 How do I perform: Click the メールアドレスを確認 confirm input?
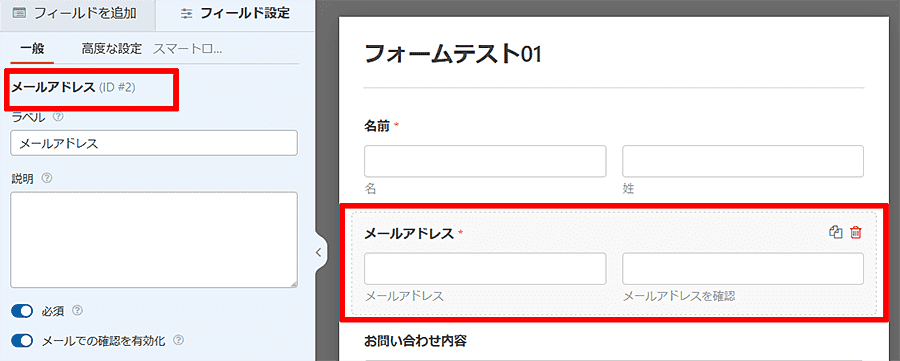tap(743, 269)
